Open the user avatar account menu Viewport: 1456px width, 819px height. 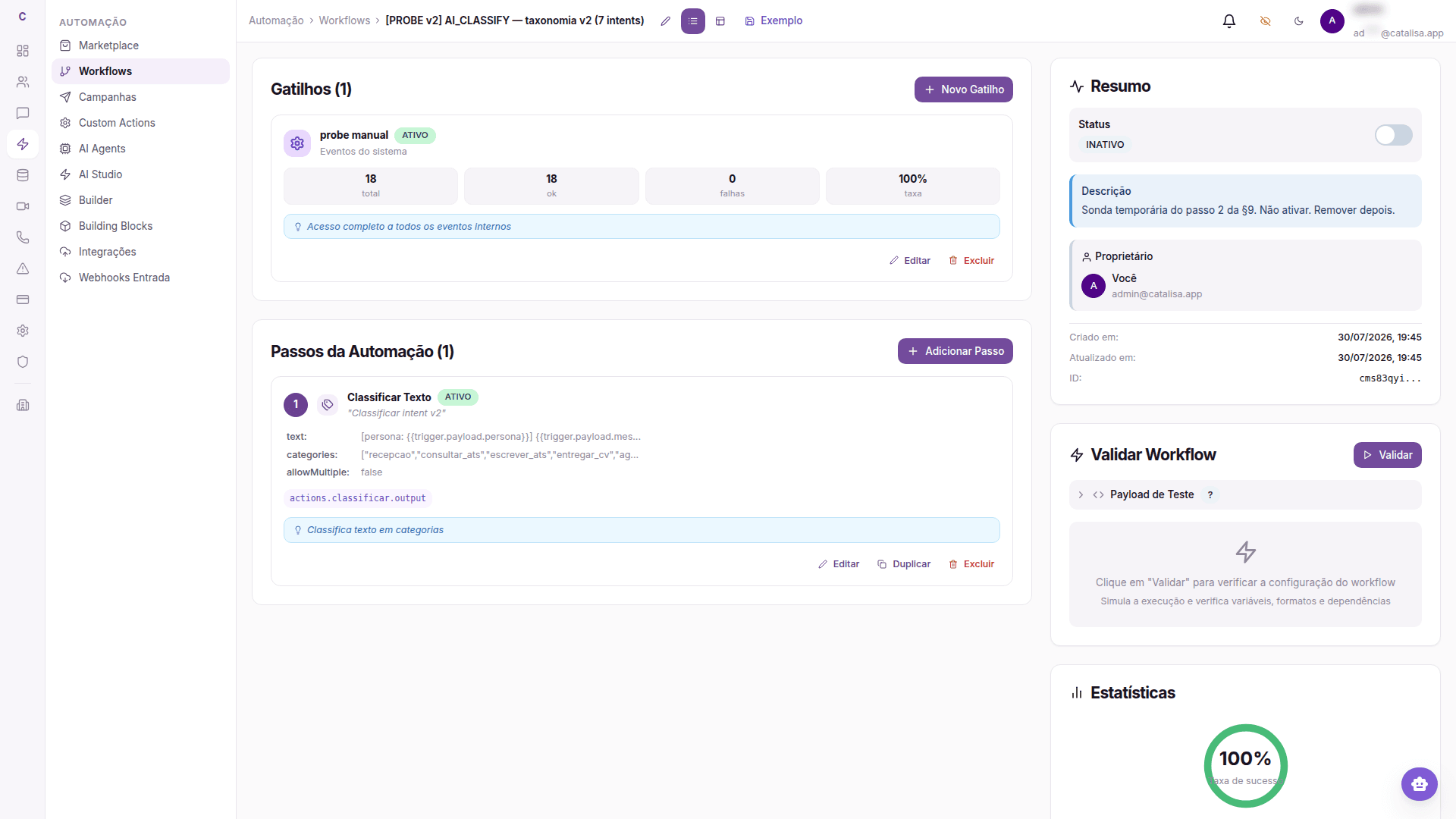click(1332, 21)
